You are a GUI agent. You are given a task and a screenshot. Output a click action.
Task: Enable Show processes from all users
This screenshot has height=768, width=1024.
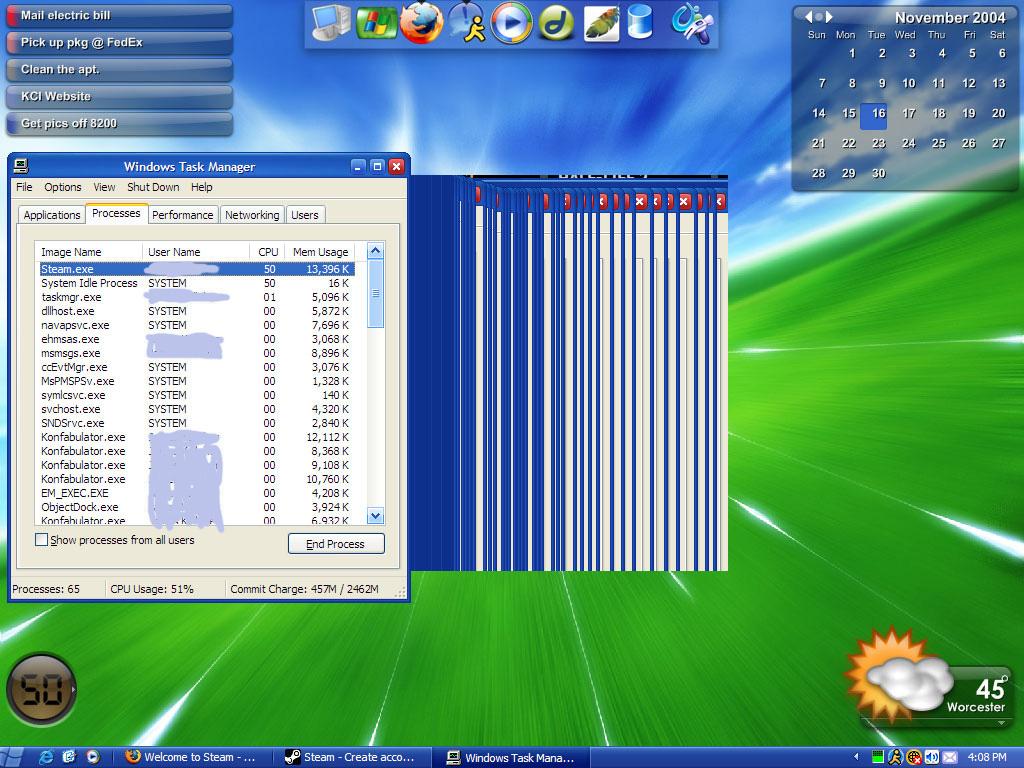tap(42, 540)
